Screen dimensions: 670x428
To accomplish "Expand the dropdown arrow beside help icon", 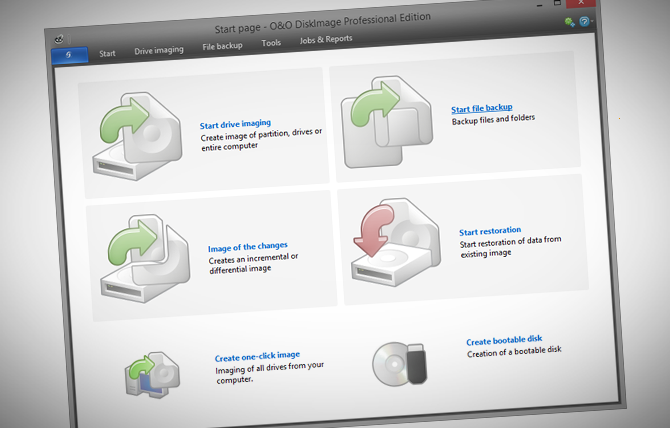I will [x=592, y=21].
